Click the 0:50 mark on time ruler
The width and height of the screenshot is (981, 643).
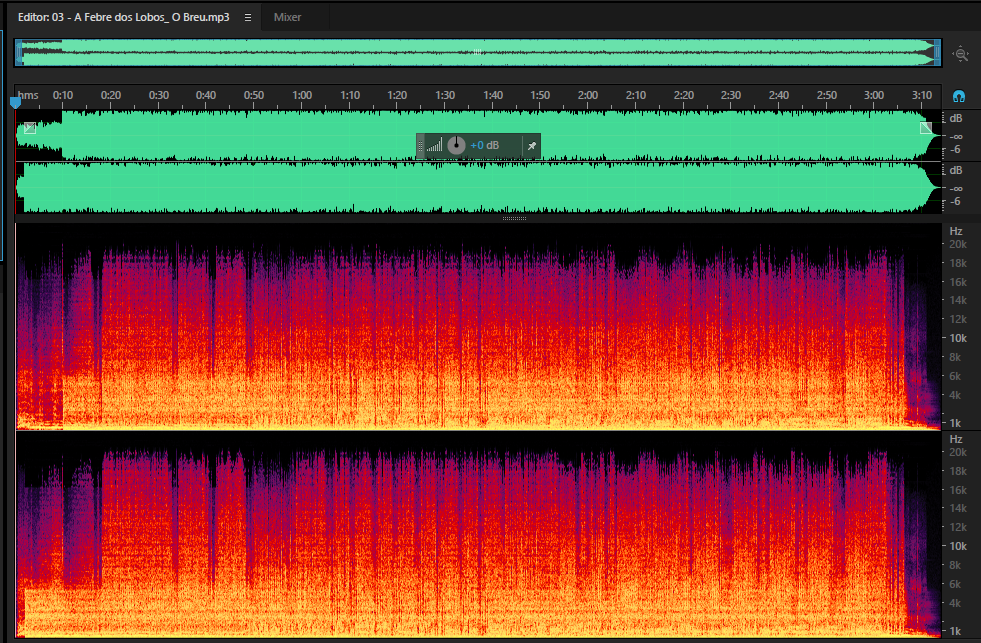254,95
